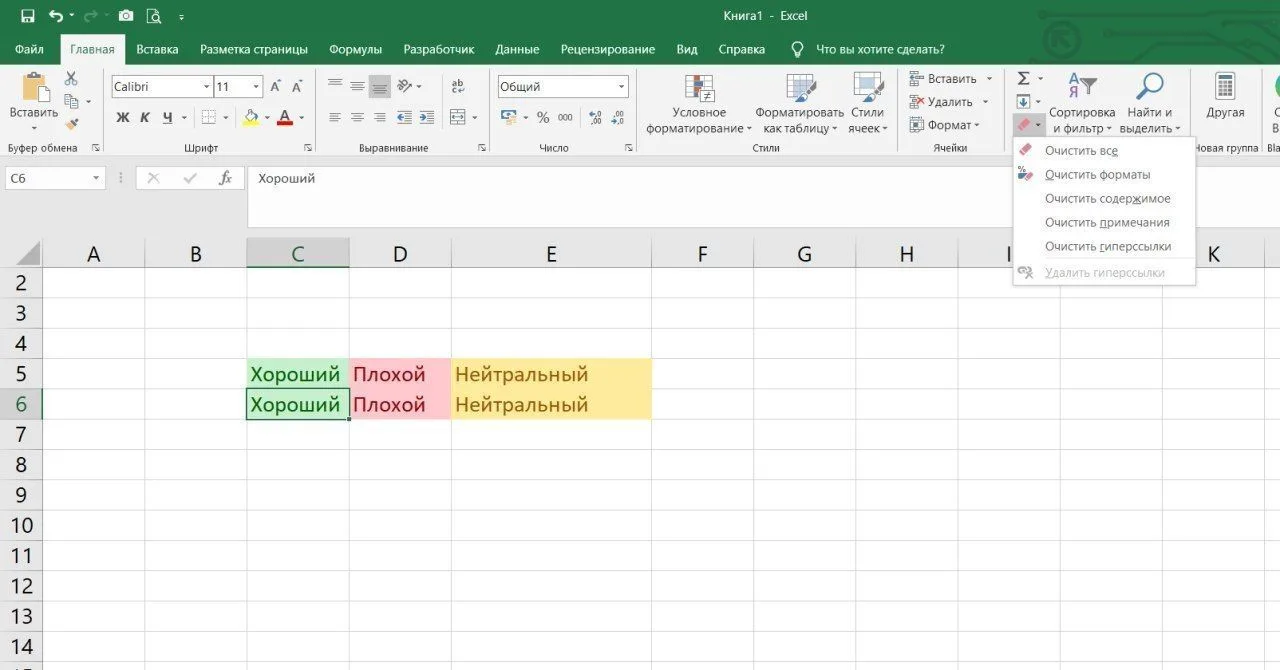Click the Camera tool in Quick Access
Image resolution: width=1280 pixels, height=670 pixels.
click(x=126, y=16)
